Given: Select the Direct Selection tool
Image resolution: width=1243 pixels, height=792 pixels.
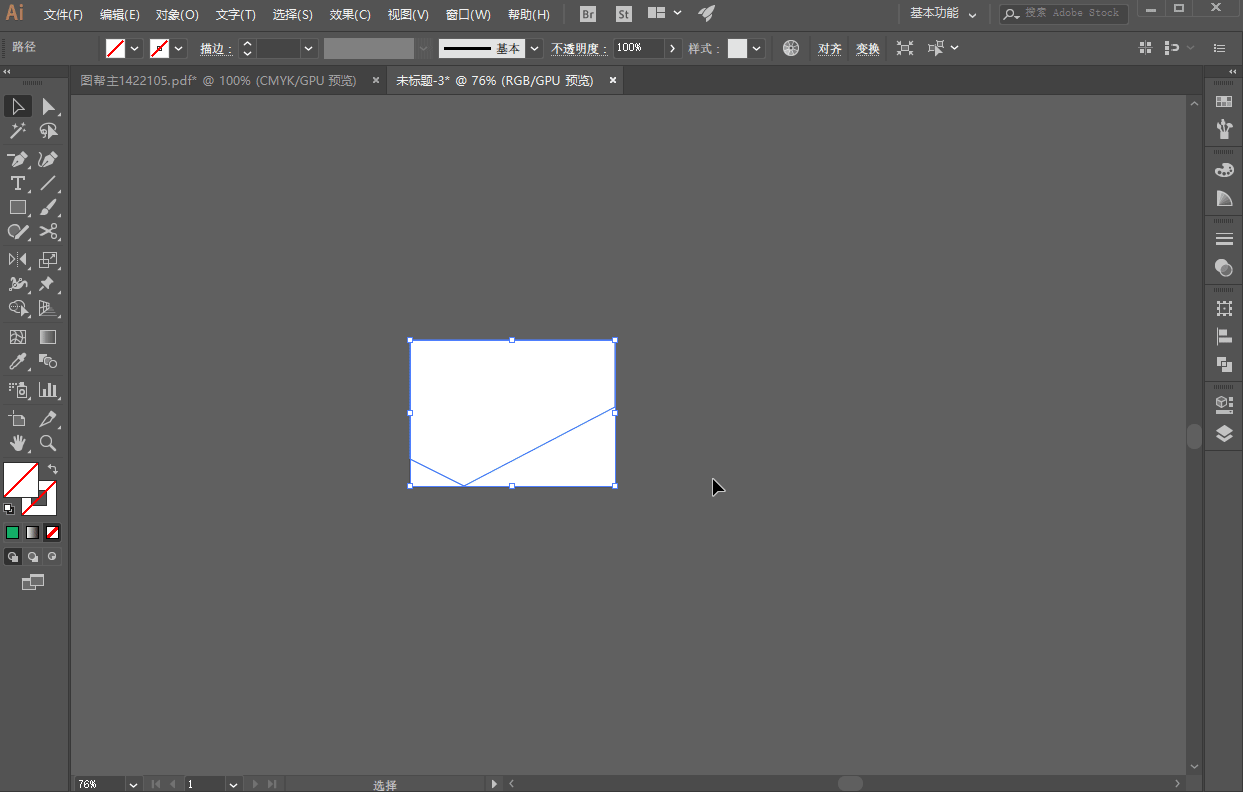Looking at the screenshot, I should 48,107.
